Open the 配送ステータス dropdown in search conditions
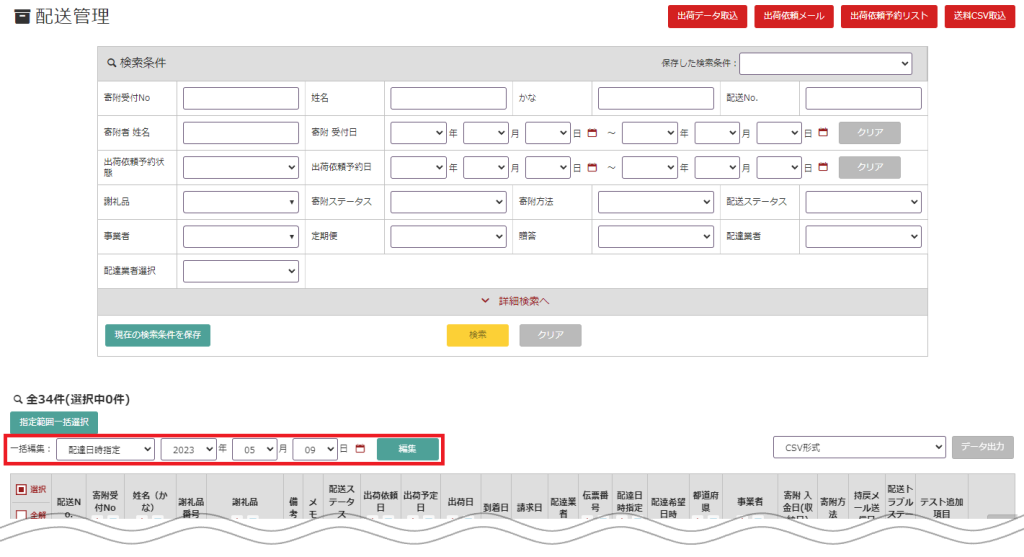Viewport: 1024px width, 557px height. click(862, 202)
